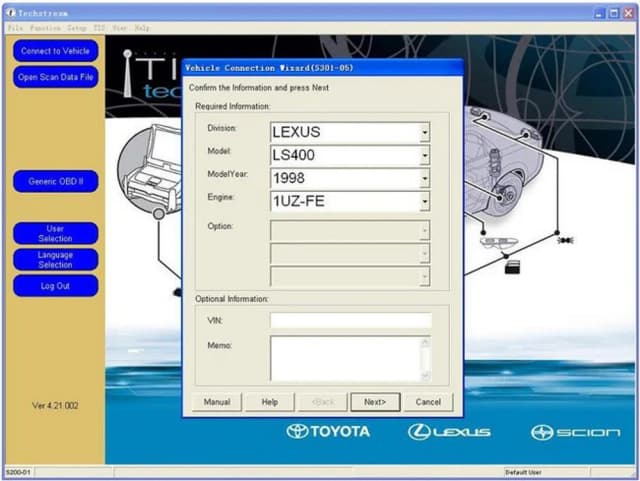Expand the Engine dropdown showing 1UZ-FE
The image size is (640, 481).
pos(424,202)
